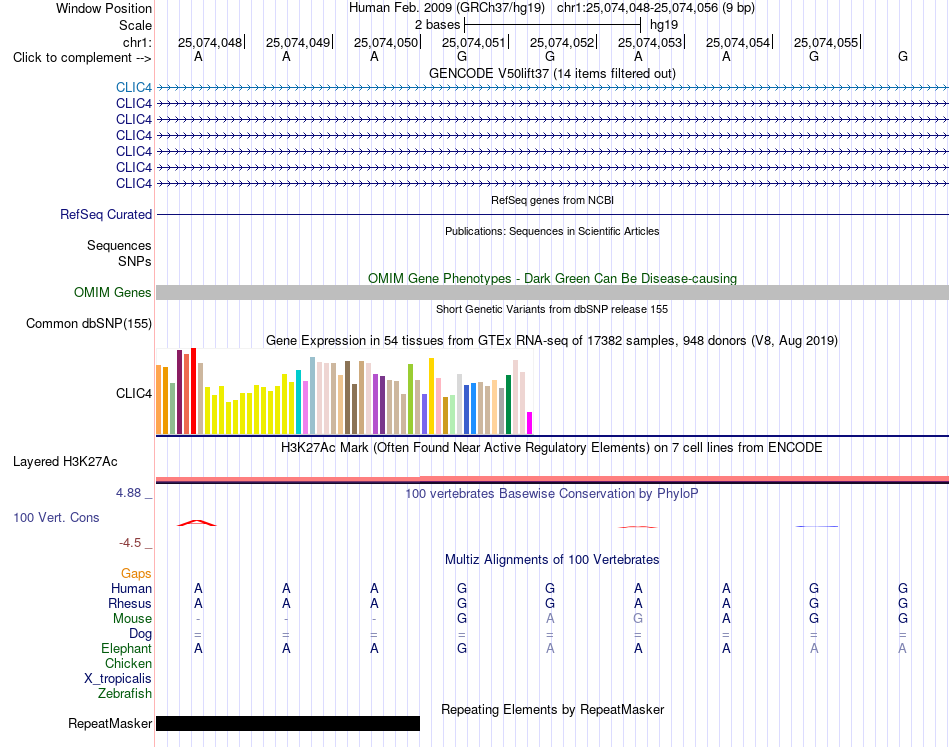The width and height of the screenshot is (950, 747).
Task: Click the Scale label
Action: click(x=135, y=25)
